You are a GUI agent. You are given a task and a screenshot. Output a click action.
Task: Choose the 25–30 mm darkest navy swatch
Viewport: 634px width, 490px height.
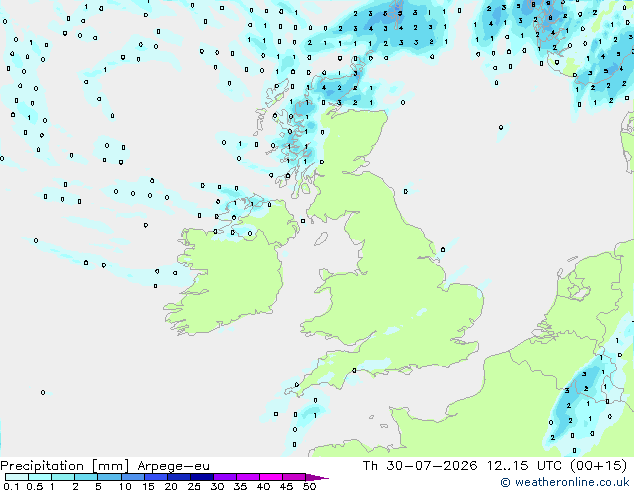click(202, 477)
